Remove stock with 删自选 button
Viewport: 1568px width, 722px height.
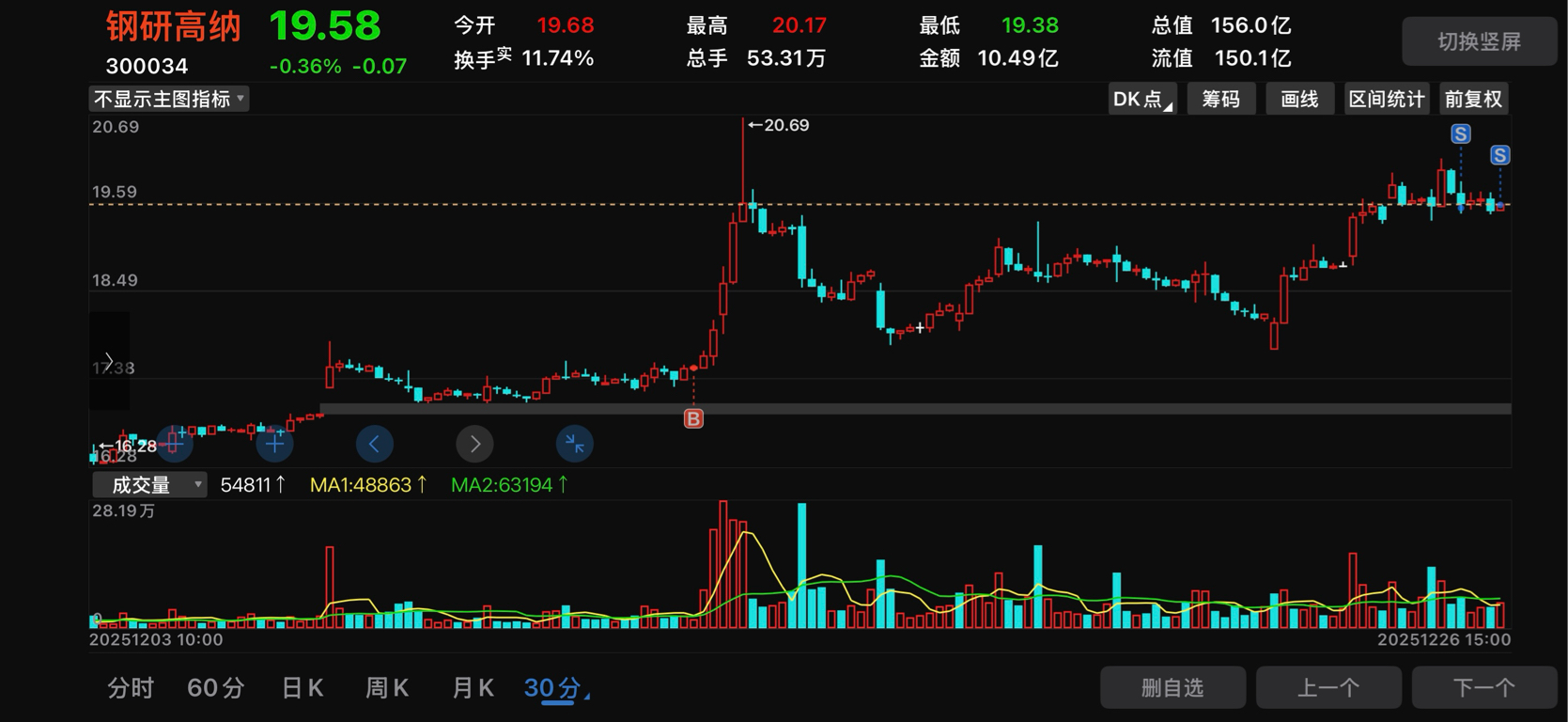pyautogui.click(x=1172, y=688)
